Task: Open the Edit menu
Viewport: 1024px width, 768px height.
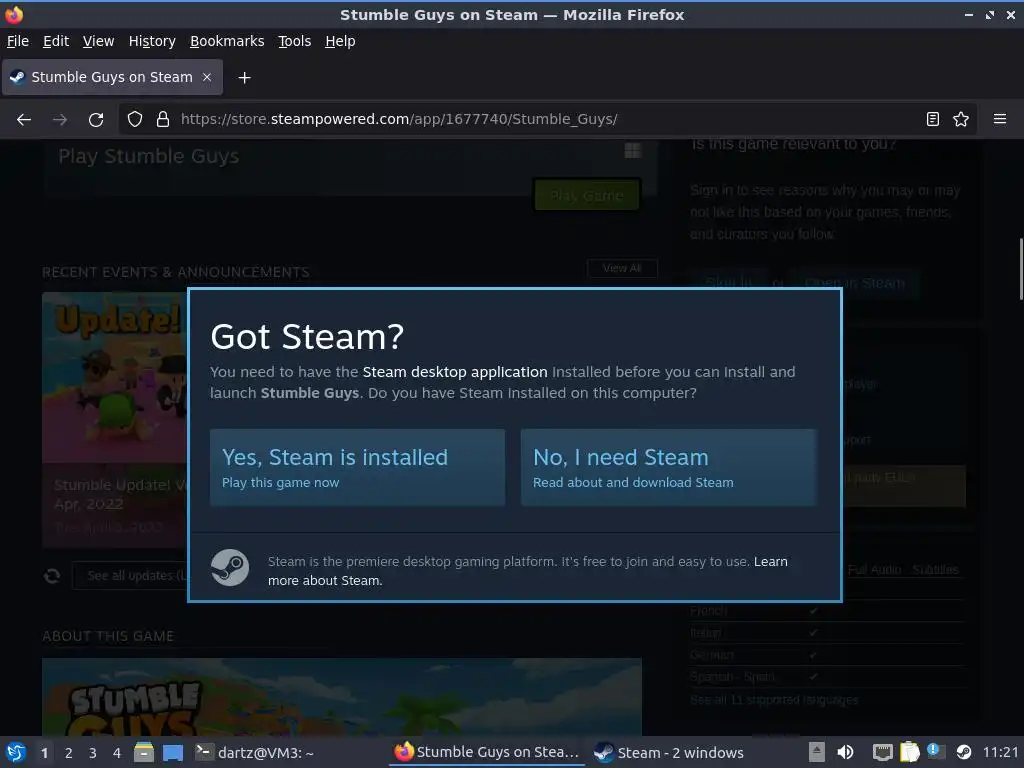Action: [x=56, y=41]
